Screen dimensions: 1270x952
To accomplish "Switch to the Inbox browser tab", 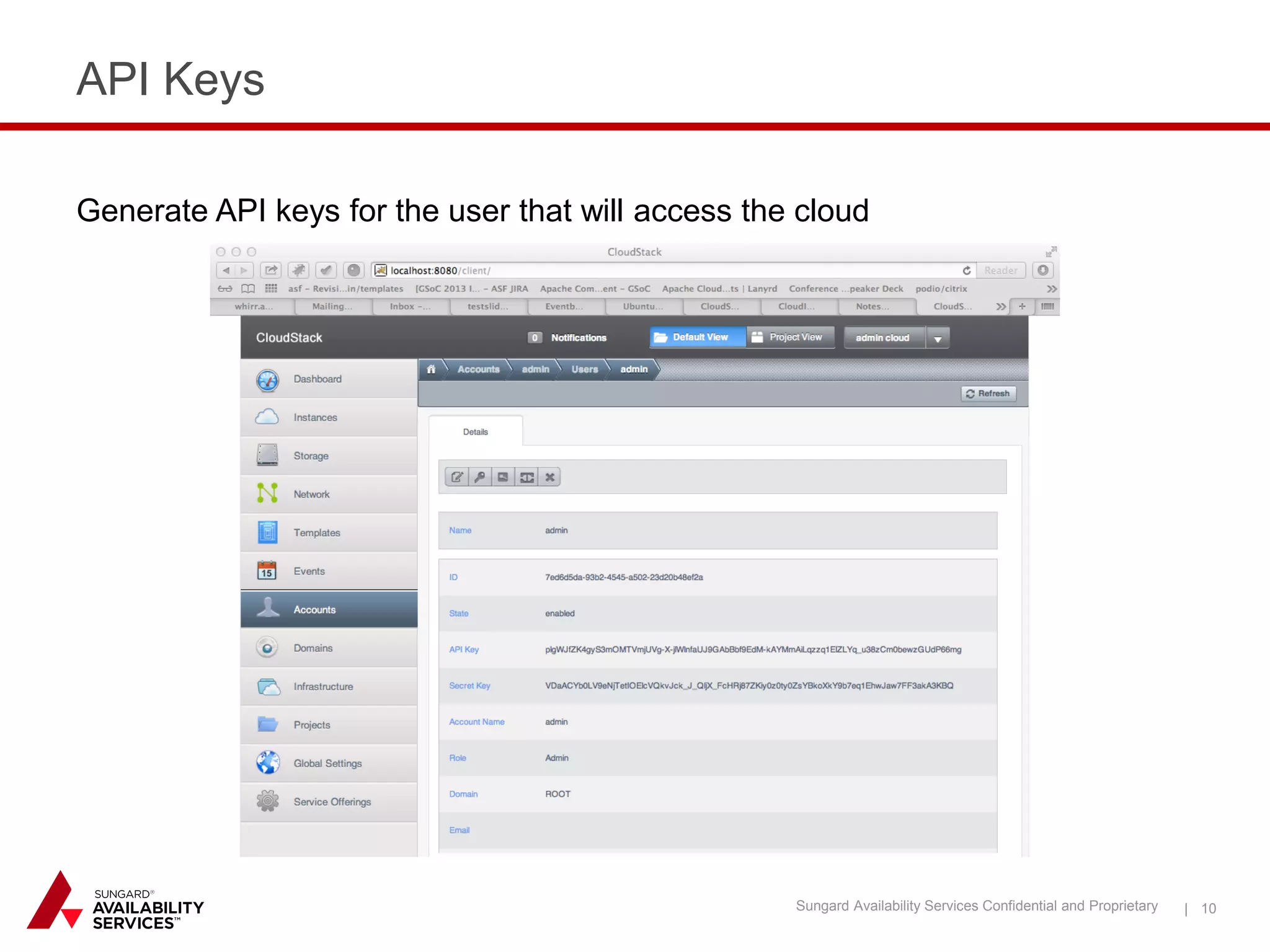I will coord(410,306).
